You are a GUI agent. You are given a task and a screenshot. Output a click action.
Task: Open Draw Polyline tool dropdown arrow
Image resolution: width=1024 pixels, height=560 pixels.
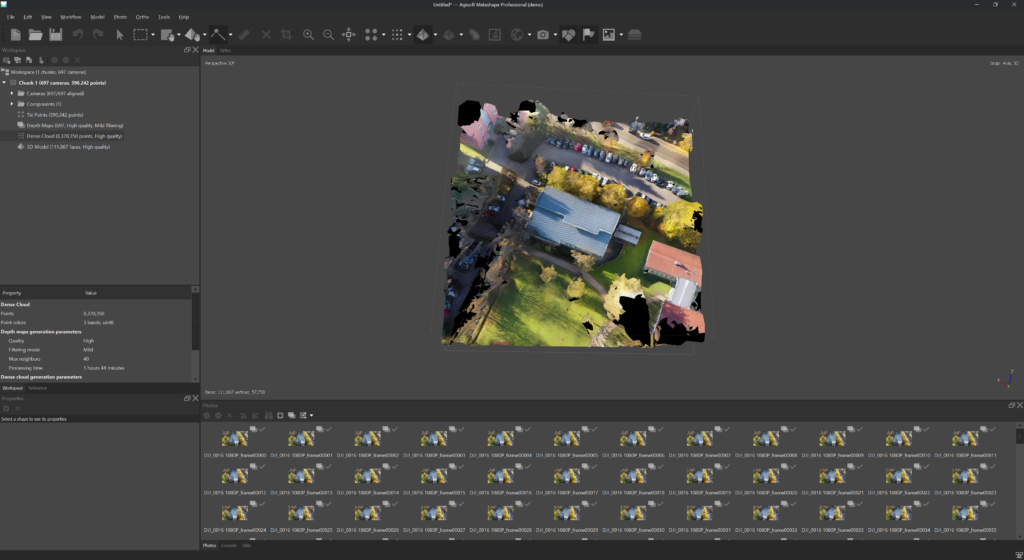click(231, 35)
